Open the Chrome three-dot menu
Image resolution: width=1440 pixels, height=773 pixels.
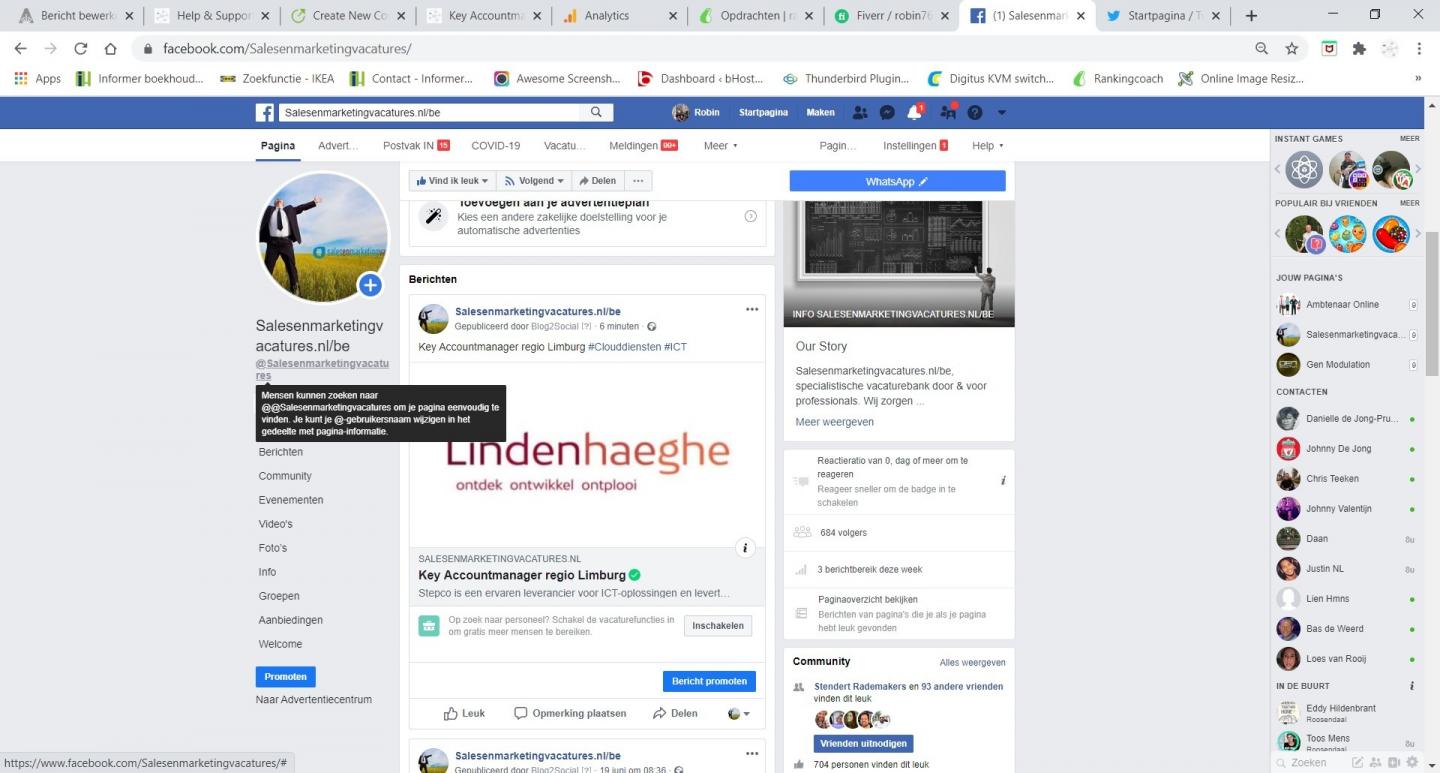point(1419,49)
